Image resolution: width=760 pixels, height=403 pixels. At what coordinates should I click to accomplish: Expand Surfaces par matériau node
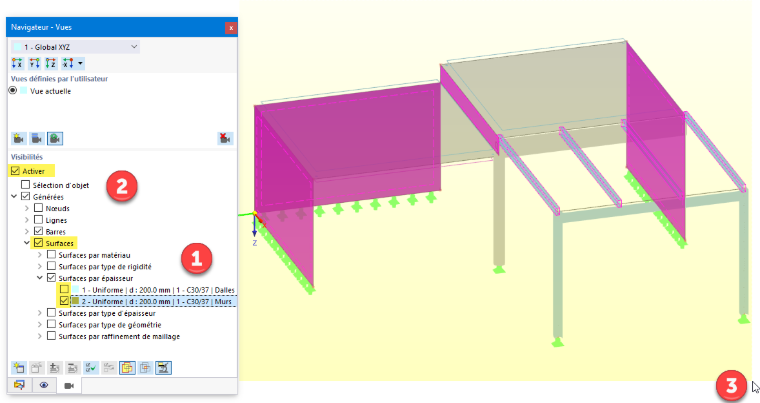point(40,255)
